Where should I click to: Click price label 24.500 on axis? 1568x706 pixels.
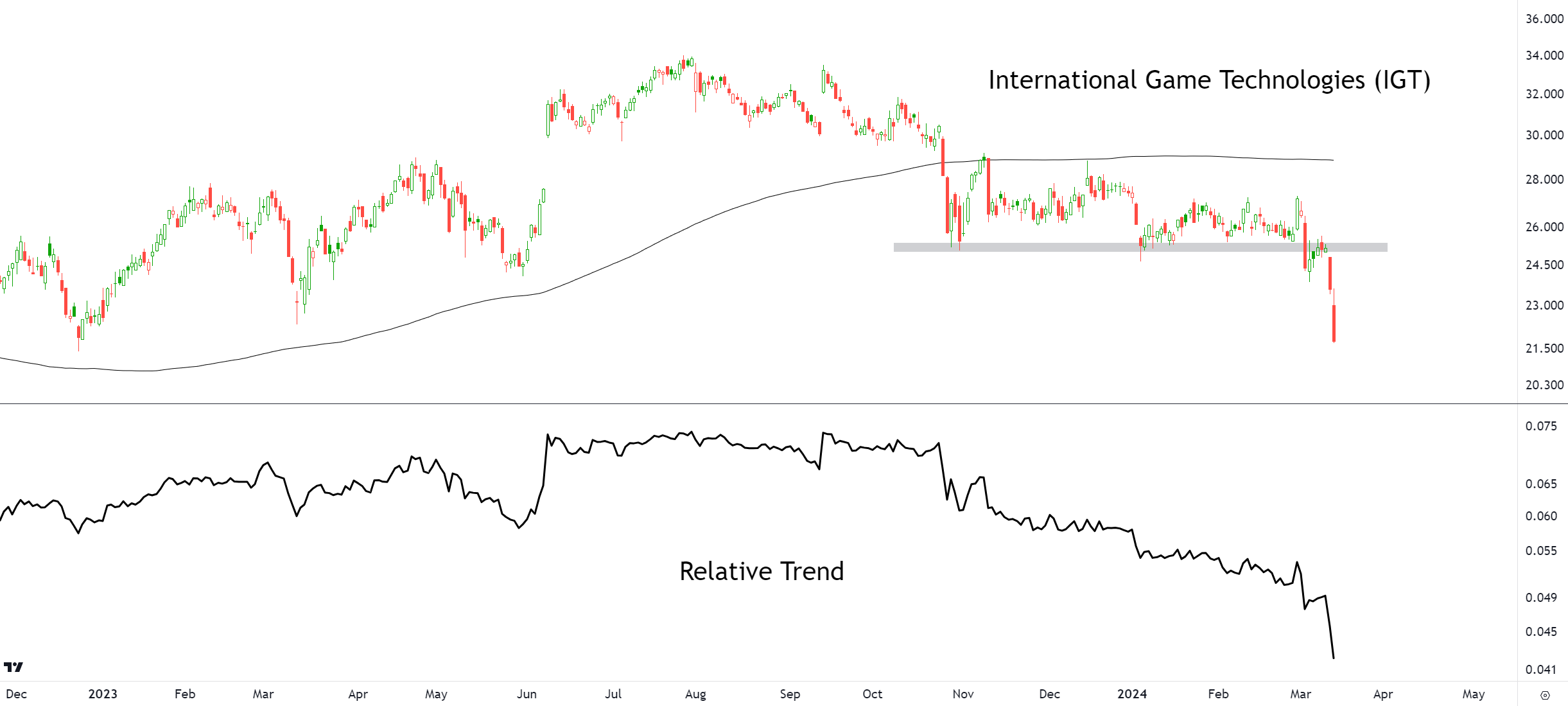(x=1544, y=265)
